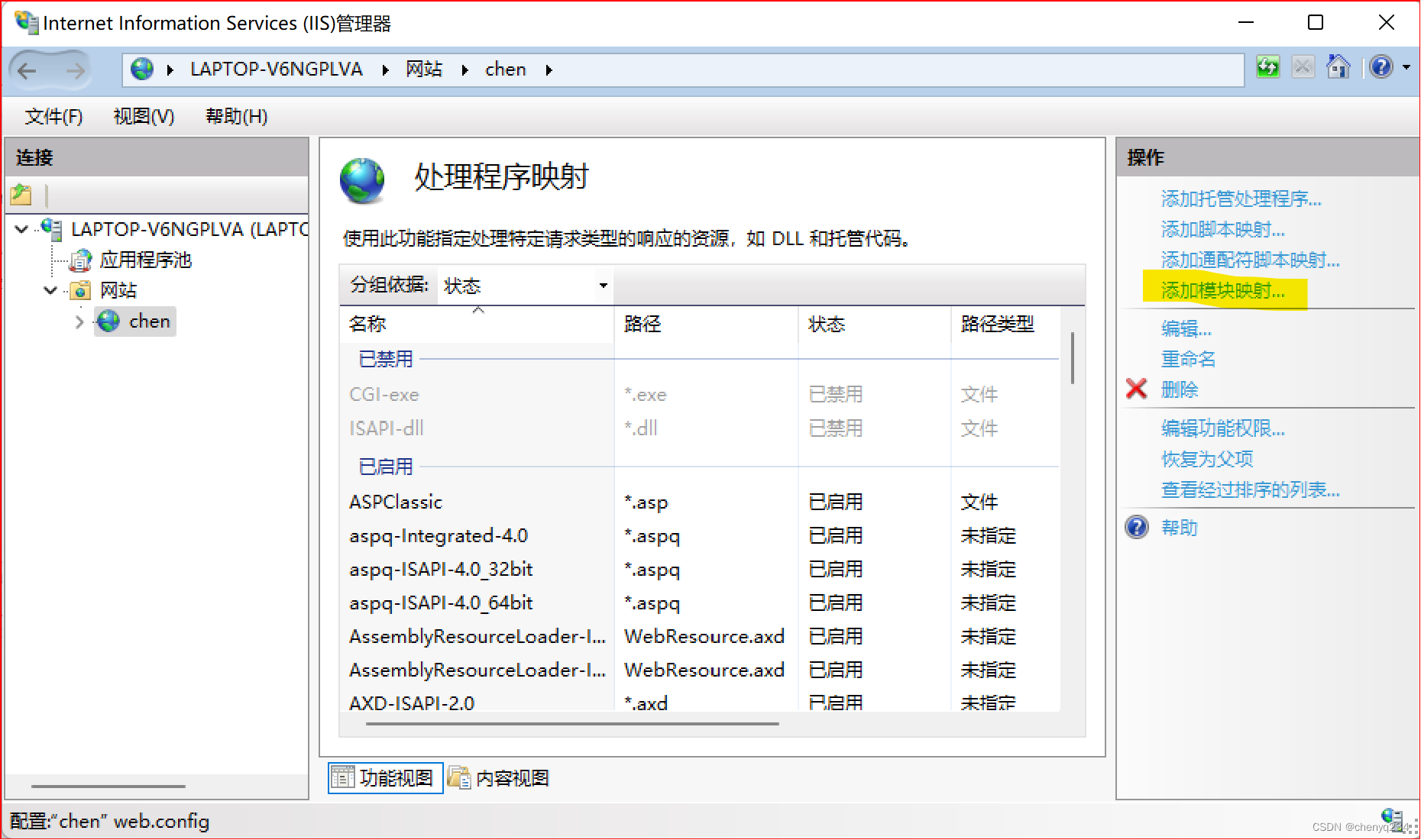Click the folder icon above the connections tree

(x=21, y=195)
